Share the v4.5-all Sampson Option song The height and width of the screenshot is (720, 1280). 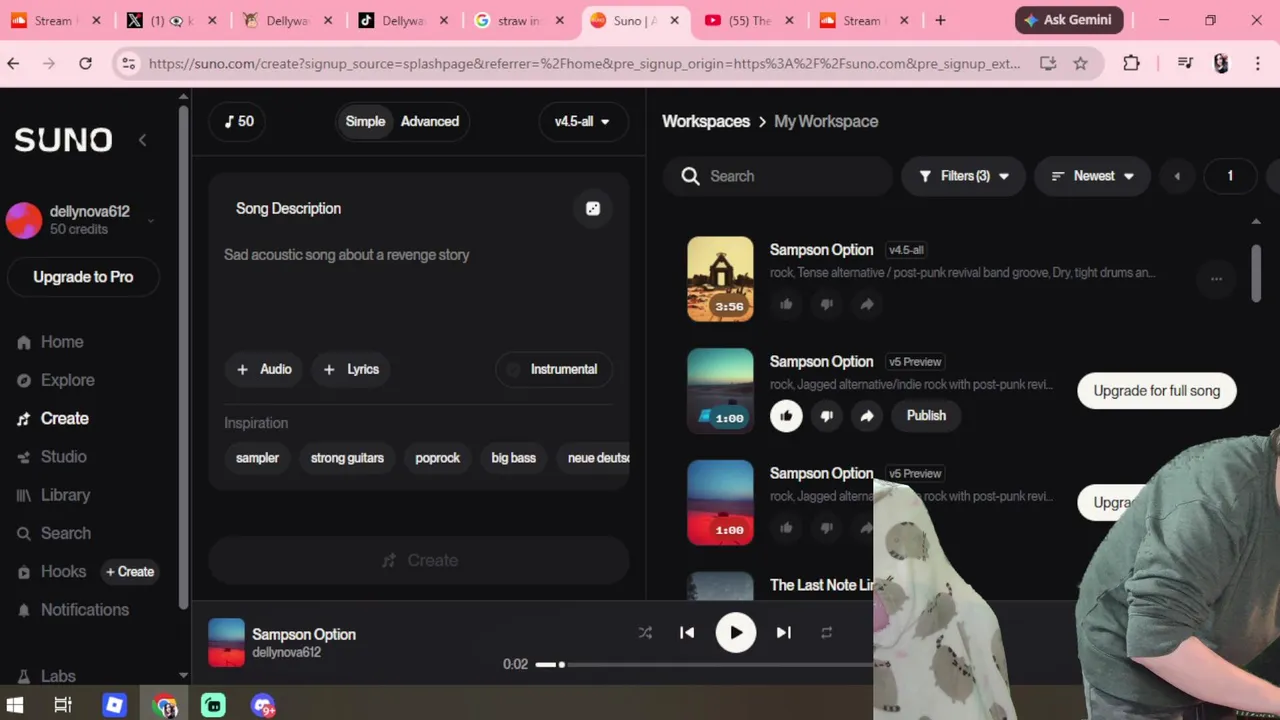pyautogui.click(x=867, y=304)
